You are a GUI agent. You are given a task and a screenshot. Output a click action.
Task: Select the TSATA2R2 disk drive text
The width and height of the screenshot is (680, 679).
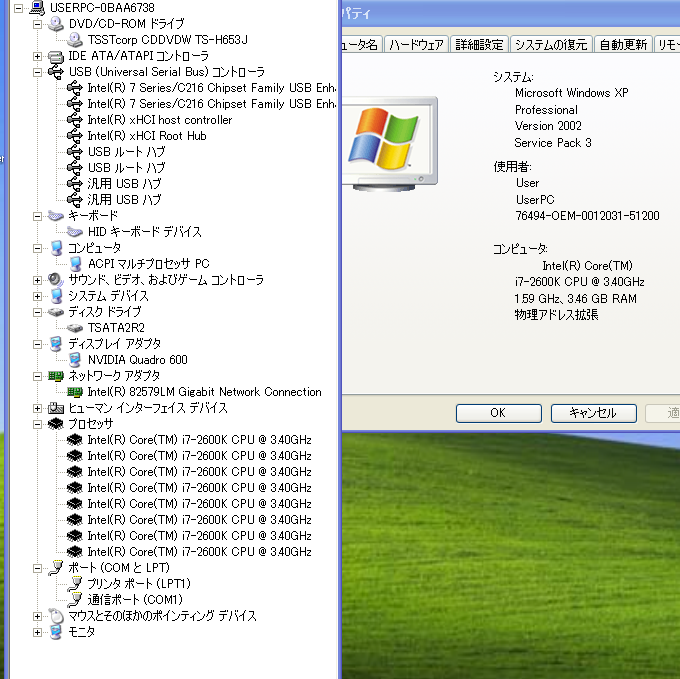[116, 328]
